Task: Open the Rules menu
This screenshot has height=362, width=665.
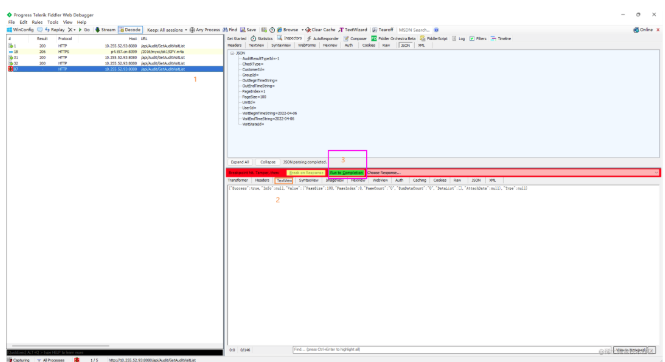Action: 37,22
